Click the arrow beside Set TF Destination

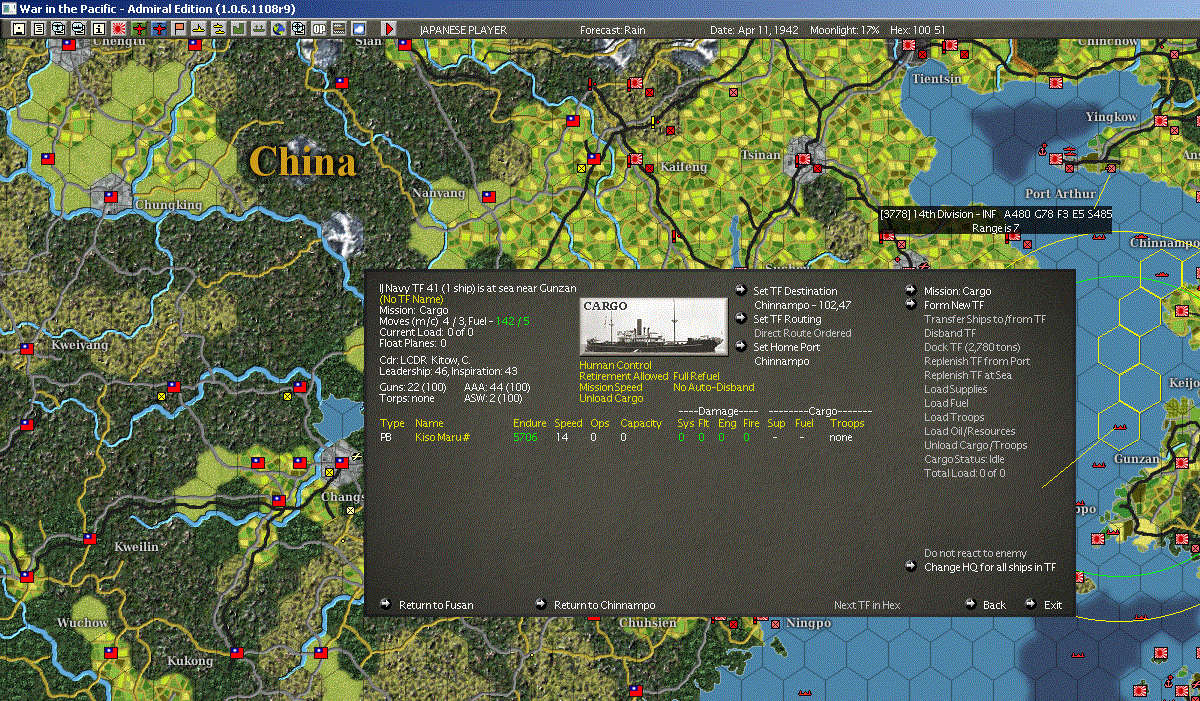click(x=741, y=291)
